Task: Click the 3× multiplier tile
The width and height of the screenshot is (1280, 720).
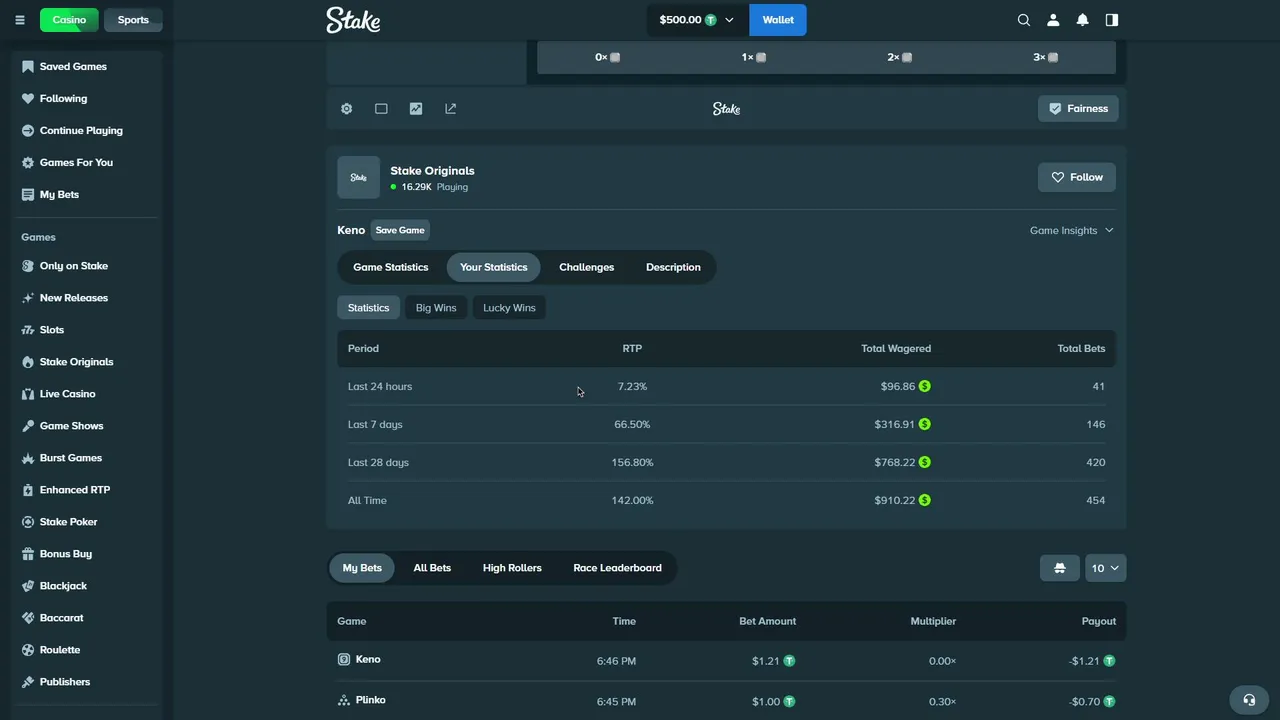Action: [1046, 58]
